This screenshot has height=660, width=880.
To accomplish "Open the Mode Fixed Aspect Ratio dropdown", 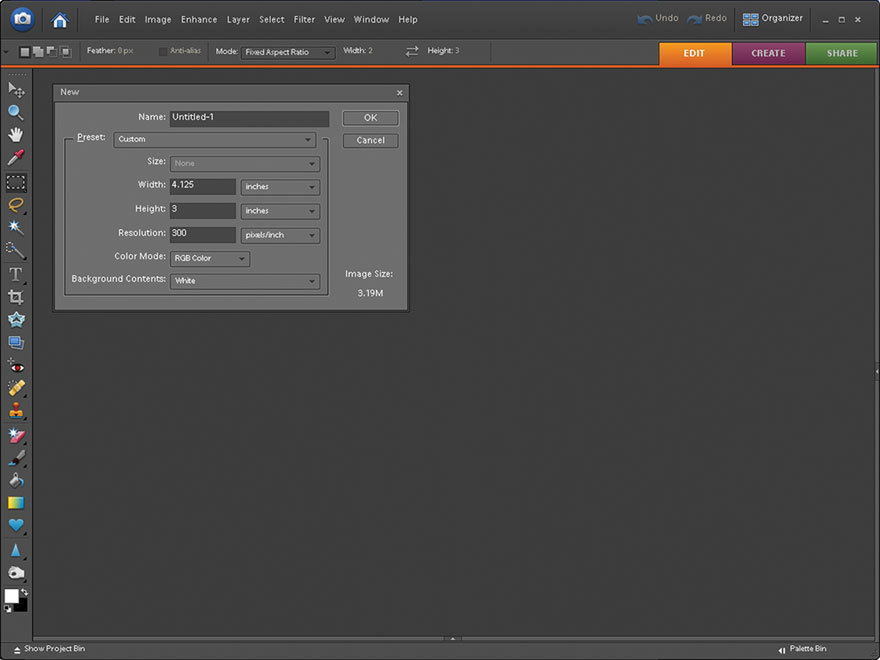I will point(288,52).
